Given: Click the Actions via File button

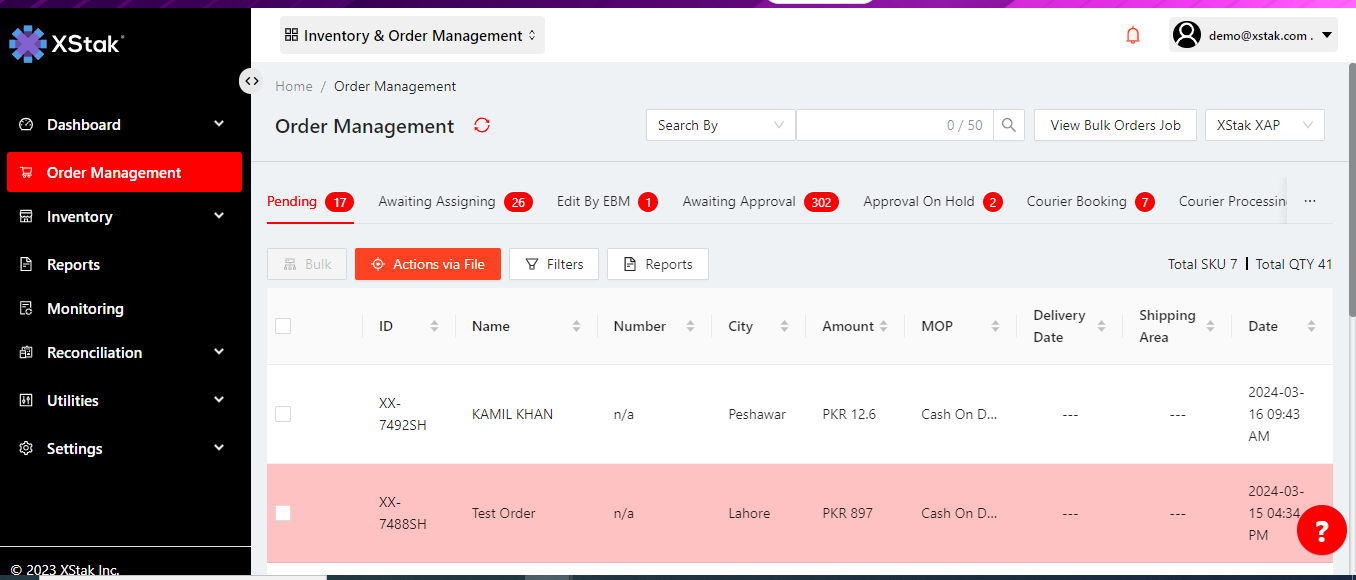Looking at the screenshot, I should [x=427, y=264].
